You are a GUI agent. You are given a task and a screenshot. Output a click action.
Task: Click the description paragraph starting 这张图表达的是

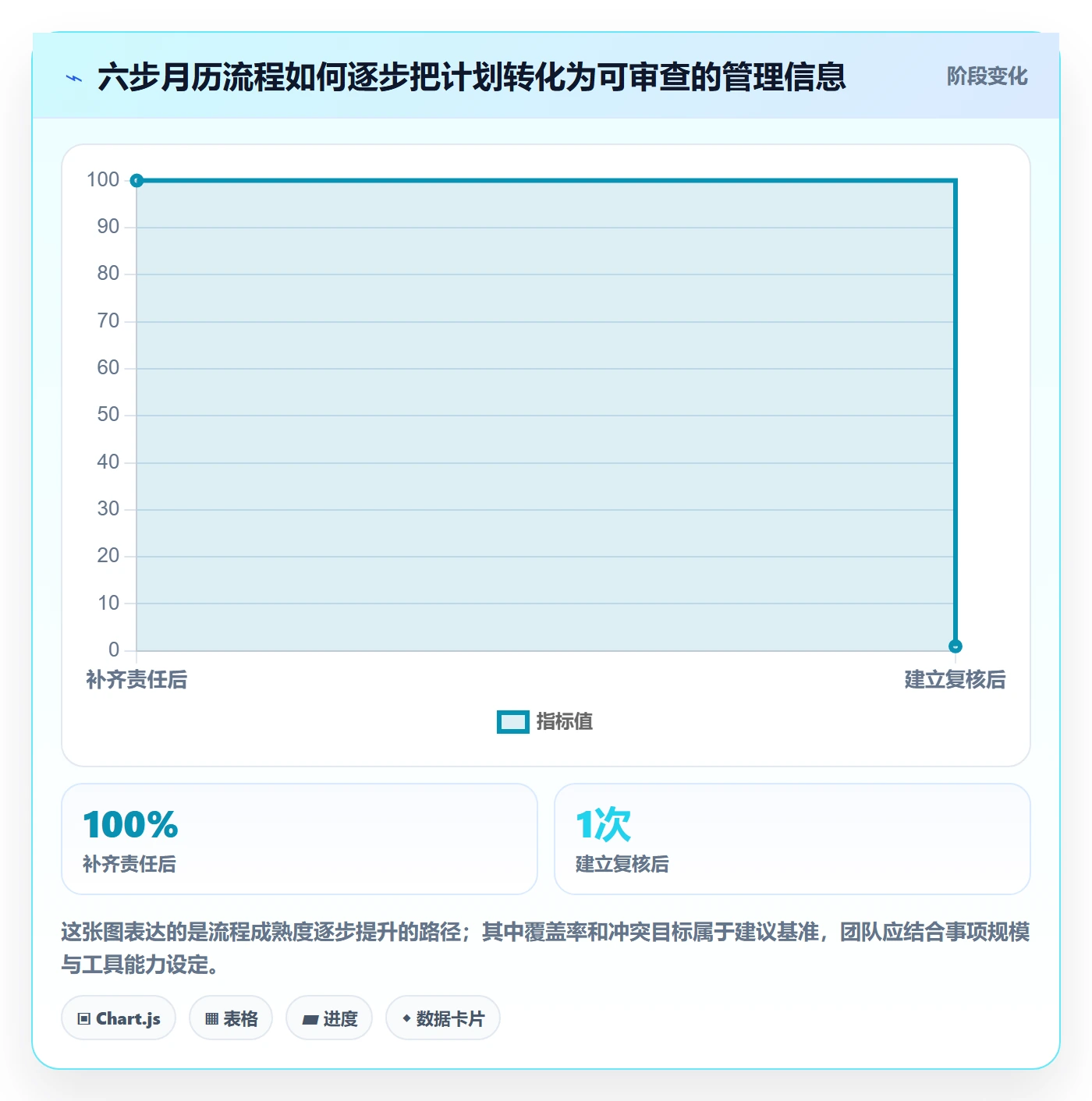click(x=545, y=948)
